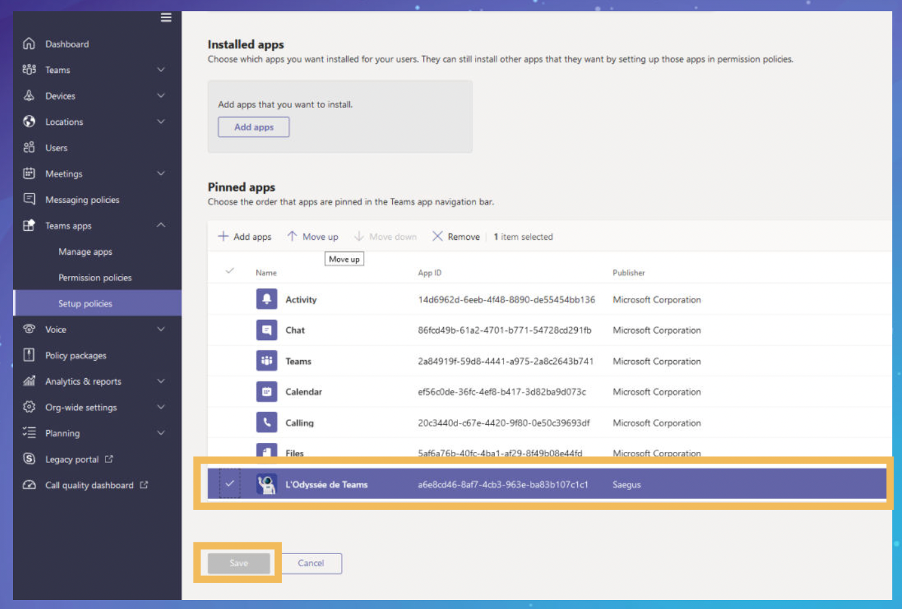Click the Legacy portal Skype icon
This screenshot has height=610, width=902.
(x=29, y=459)
